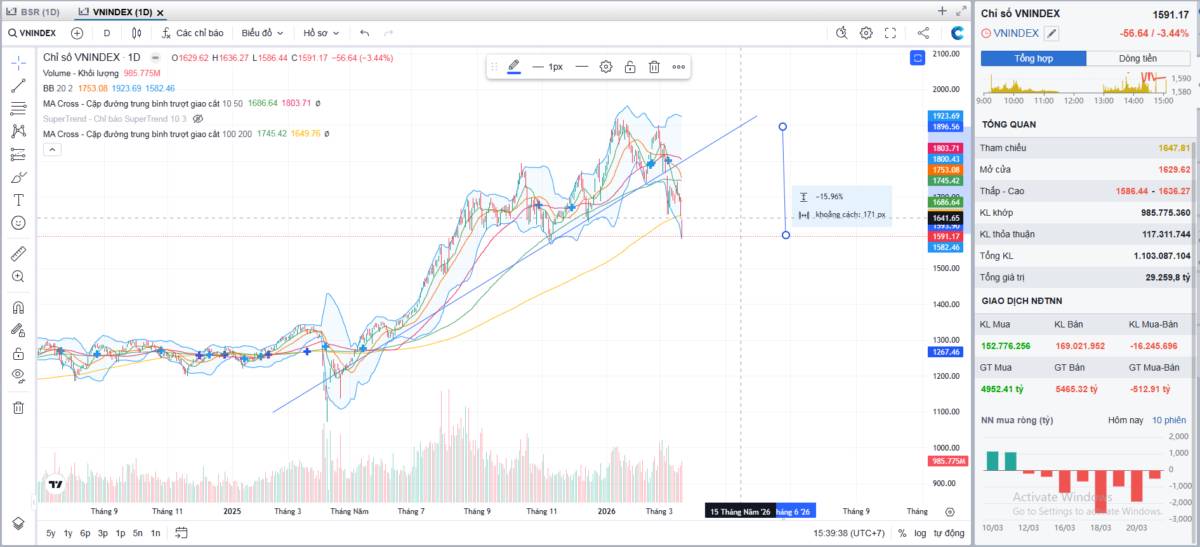Select the text annotation tool
Image resolution: width=1200 pixels, height=547 pixels.
tap(18, 200)
